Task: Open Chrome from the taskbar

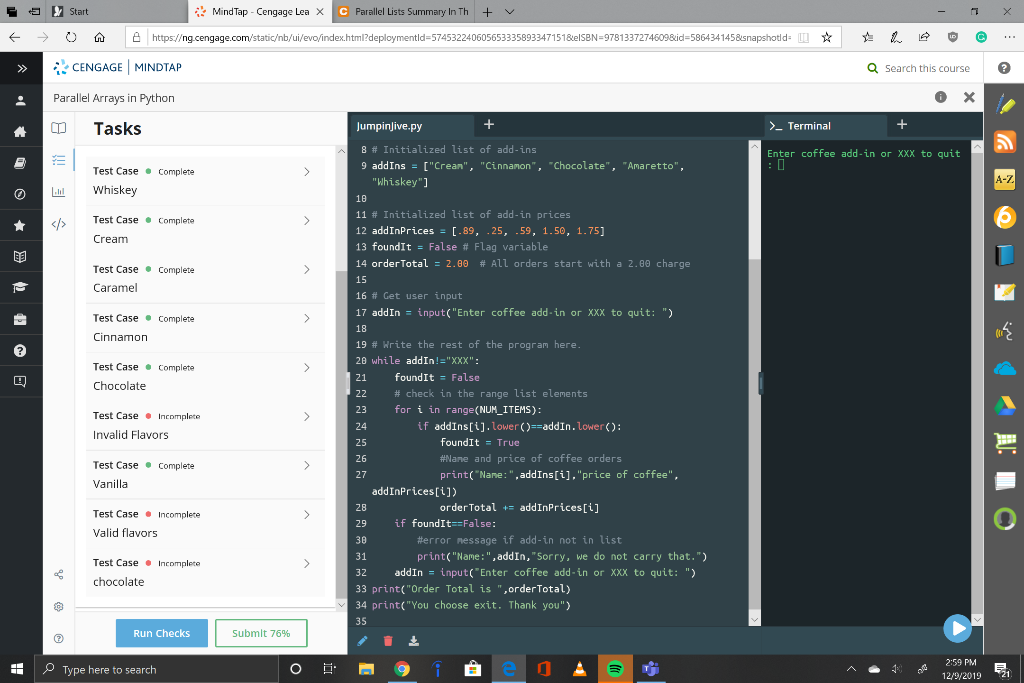Action: tap(402, 669)
